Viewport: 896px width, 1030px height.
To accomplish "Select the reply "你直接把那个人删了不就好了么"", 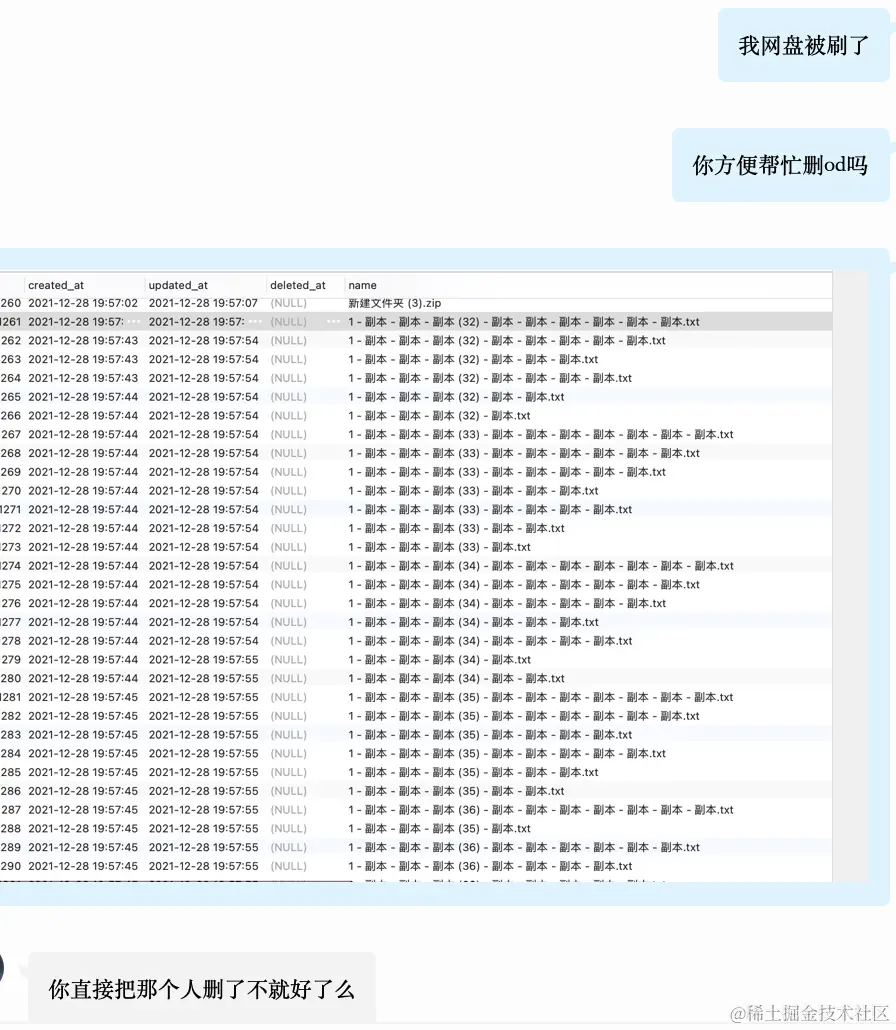I will (x=202, y=989).
